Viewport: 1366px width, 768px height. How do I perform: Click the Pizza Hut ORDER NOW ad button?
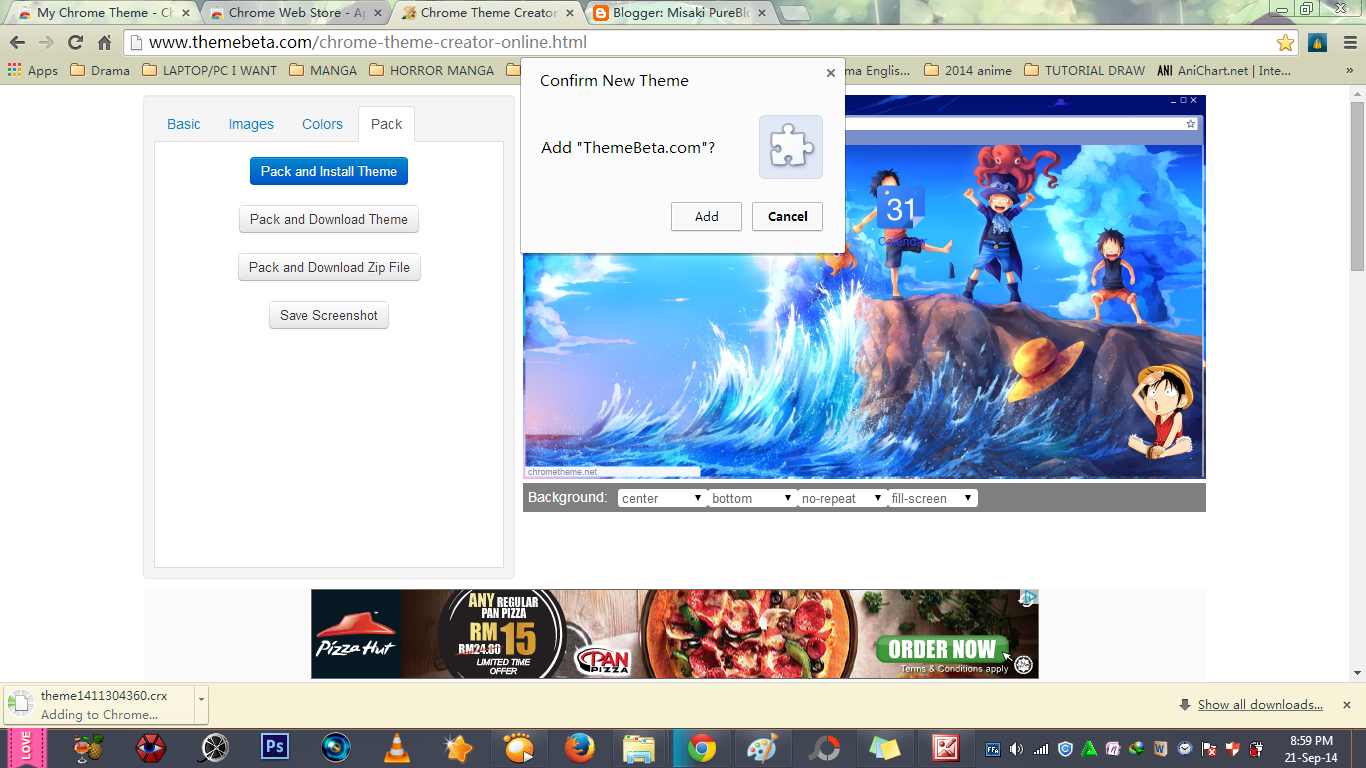click(x=942, y=648)
